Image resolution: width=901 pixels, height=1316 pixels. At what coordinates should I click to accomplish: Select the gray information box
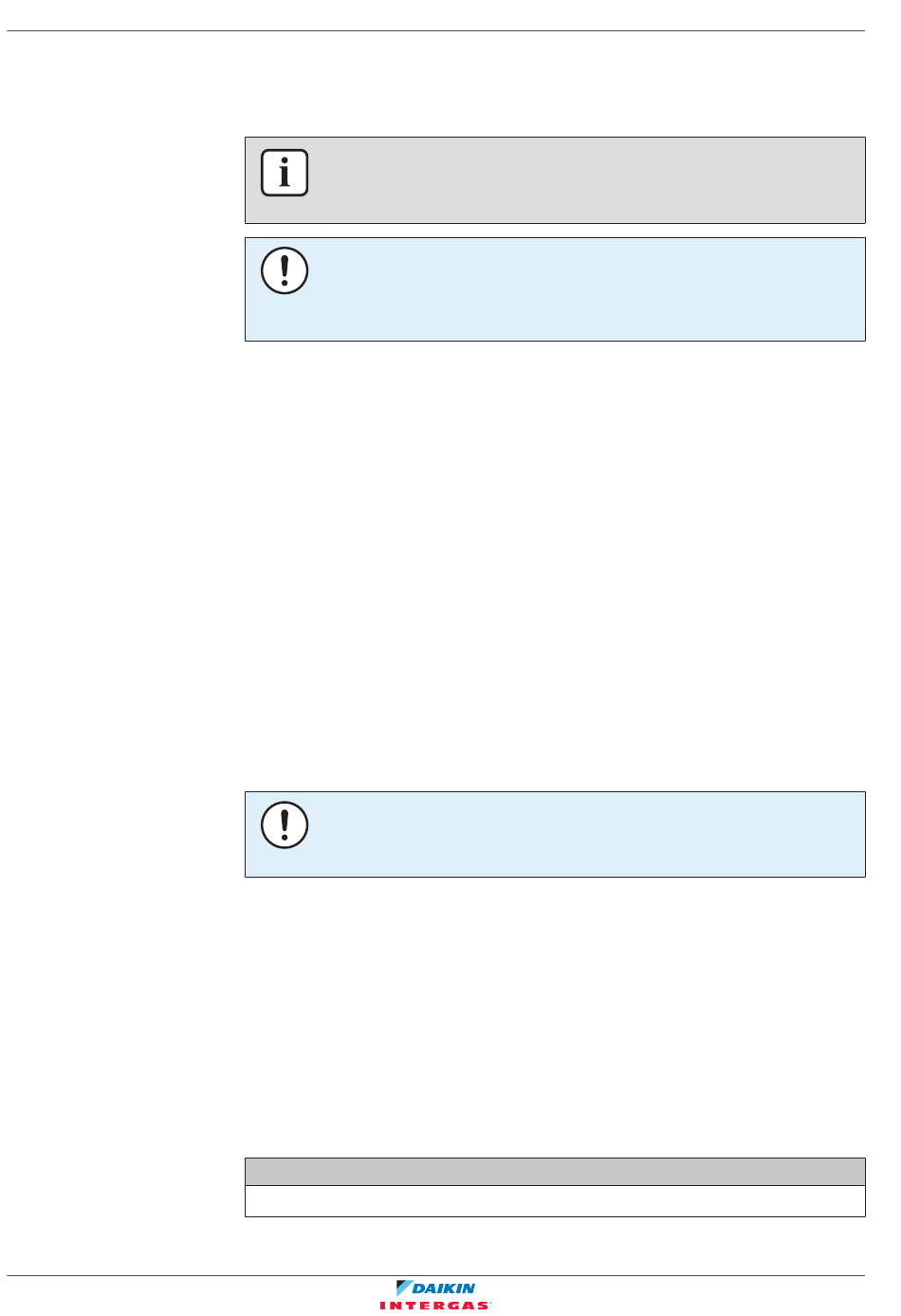click(555, 180)
